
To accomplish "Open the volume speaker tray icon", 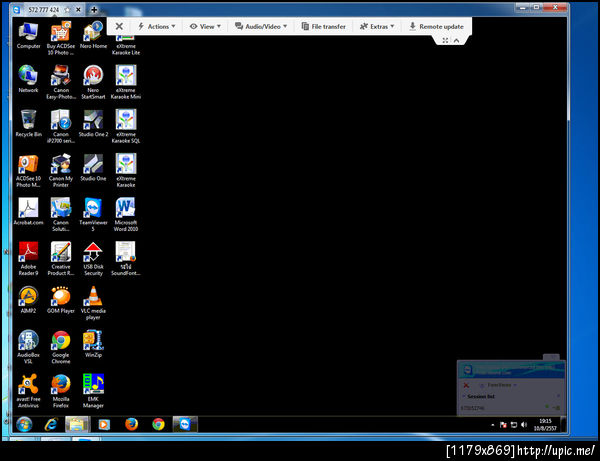I will 524,425.
